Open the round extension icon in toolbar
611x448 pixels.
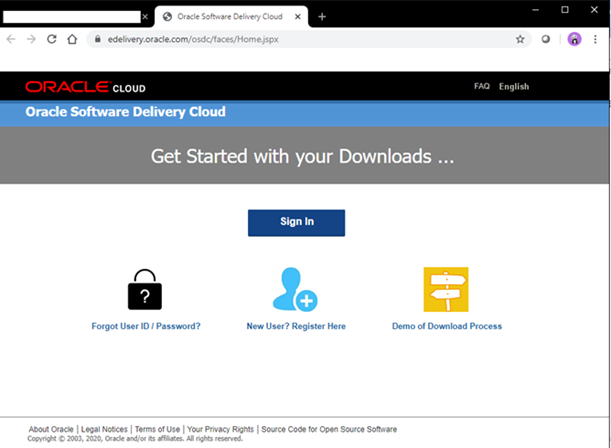[x=546, y=39]
